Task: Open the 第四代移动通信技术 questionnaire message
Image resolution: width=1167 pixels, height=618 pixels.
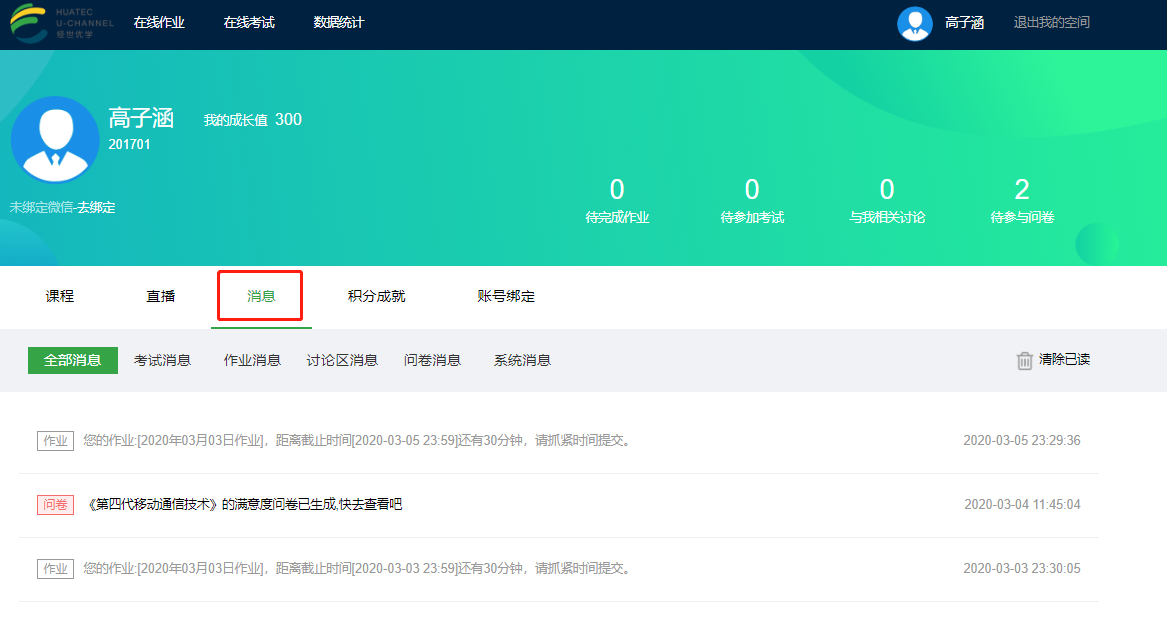Action: click(x=245, y=505)
